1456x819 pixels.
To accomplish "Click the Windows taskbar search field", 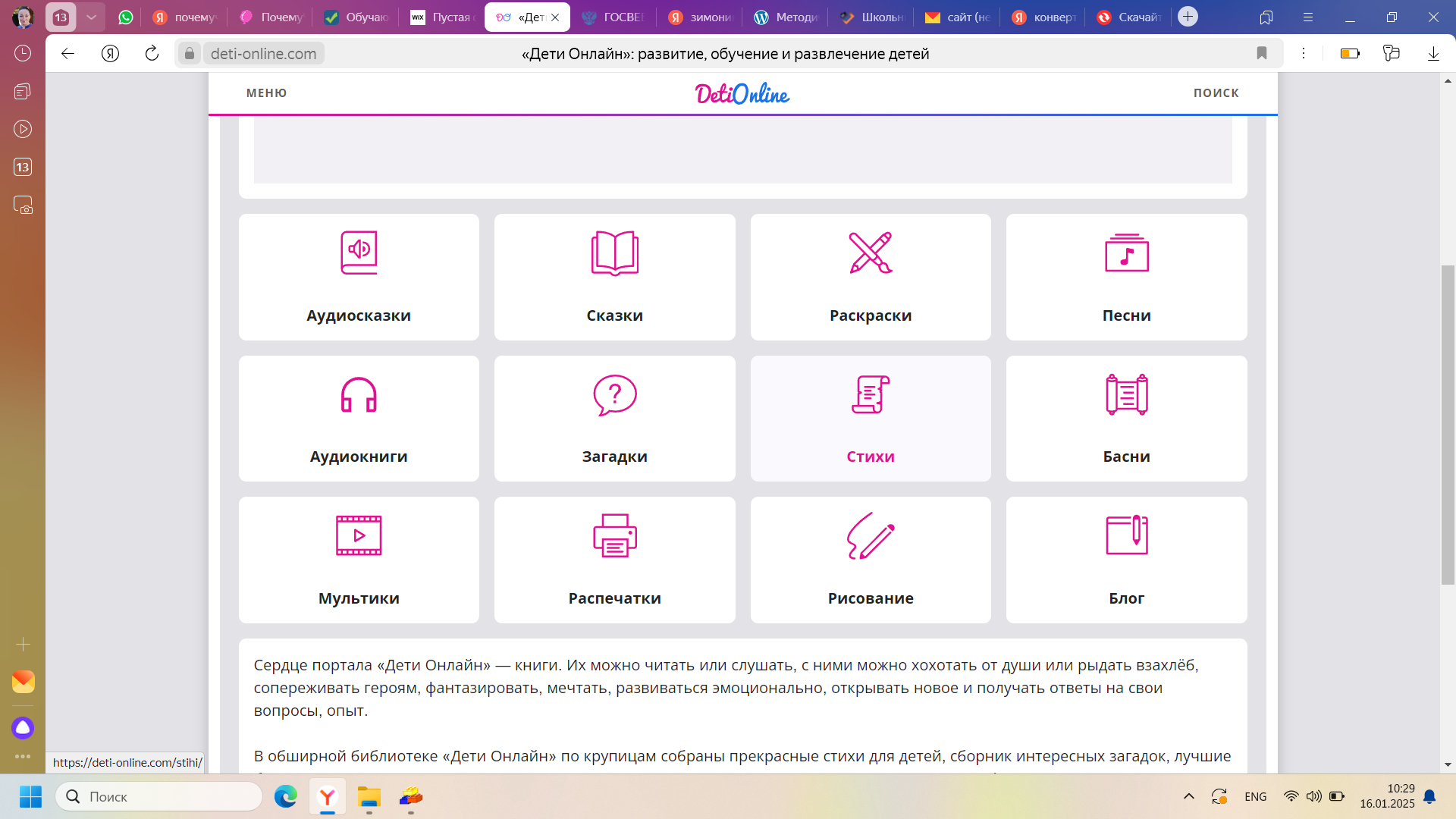I will [159, 796].
